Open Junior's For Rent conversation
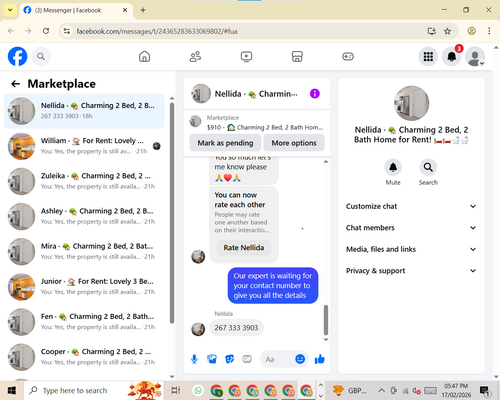 tap(84, 287)
